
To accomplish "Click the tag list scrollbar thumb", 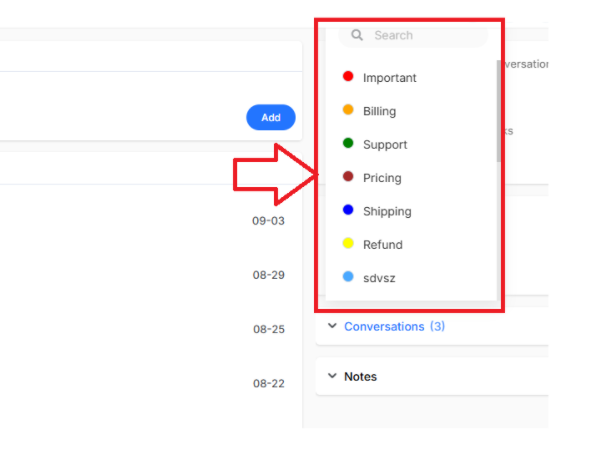I will (498, 111).
